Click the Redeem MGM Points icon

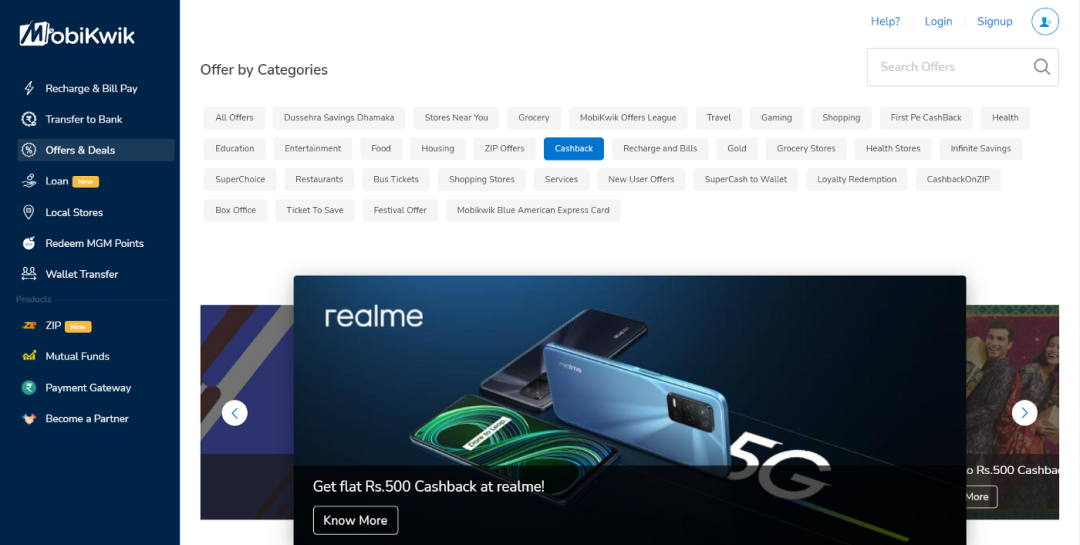(x=29, y=243)
